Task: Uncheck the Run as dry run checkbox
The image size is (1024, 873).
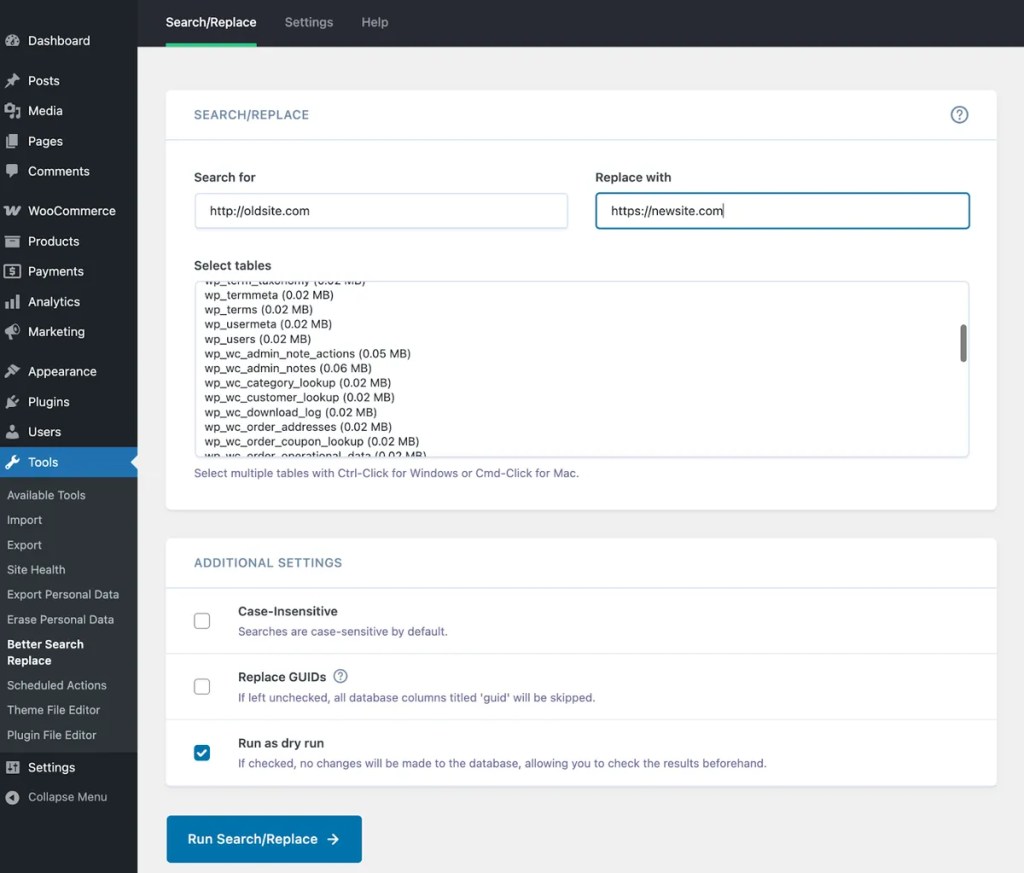Action: 202,752
